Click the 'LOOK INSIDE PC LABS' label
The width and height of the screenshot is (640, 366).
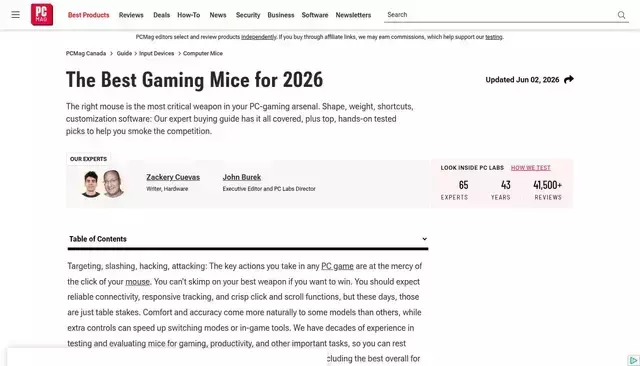(472, 168)
